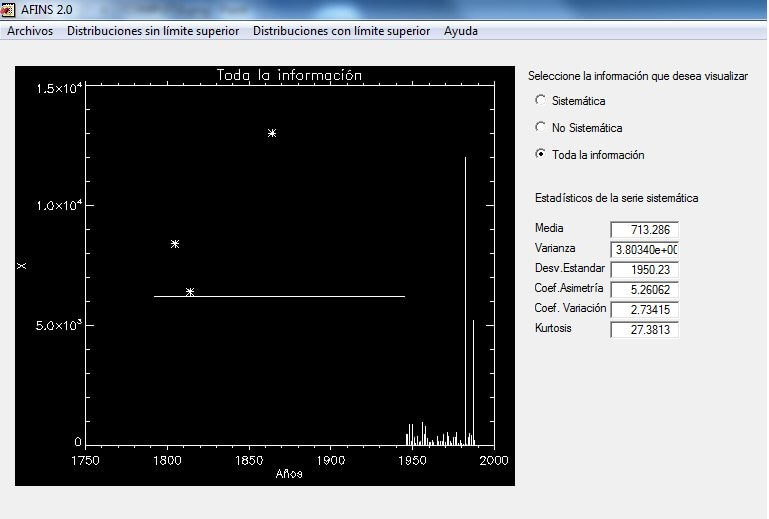Click the lowest asterisk data point on plot
This screenshot has width=769, height=519.
190,292
